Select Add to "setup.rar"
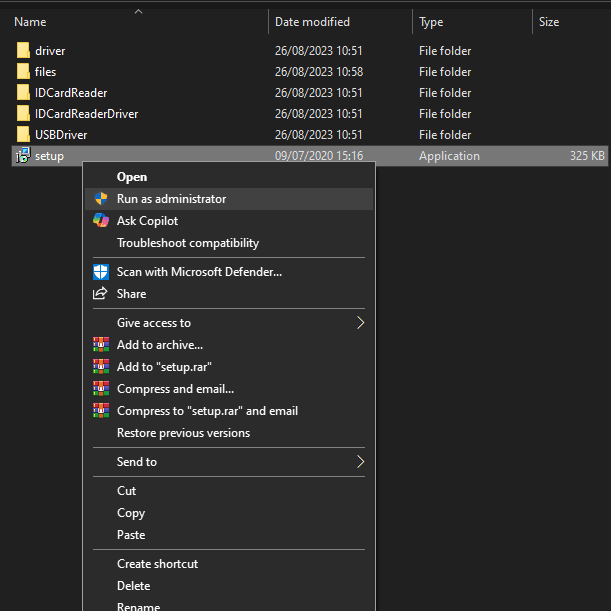 (229, 367)
